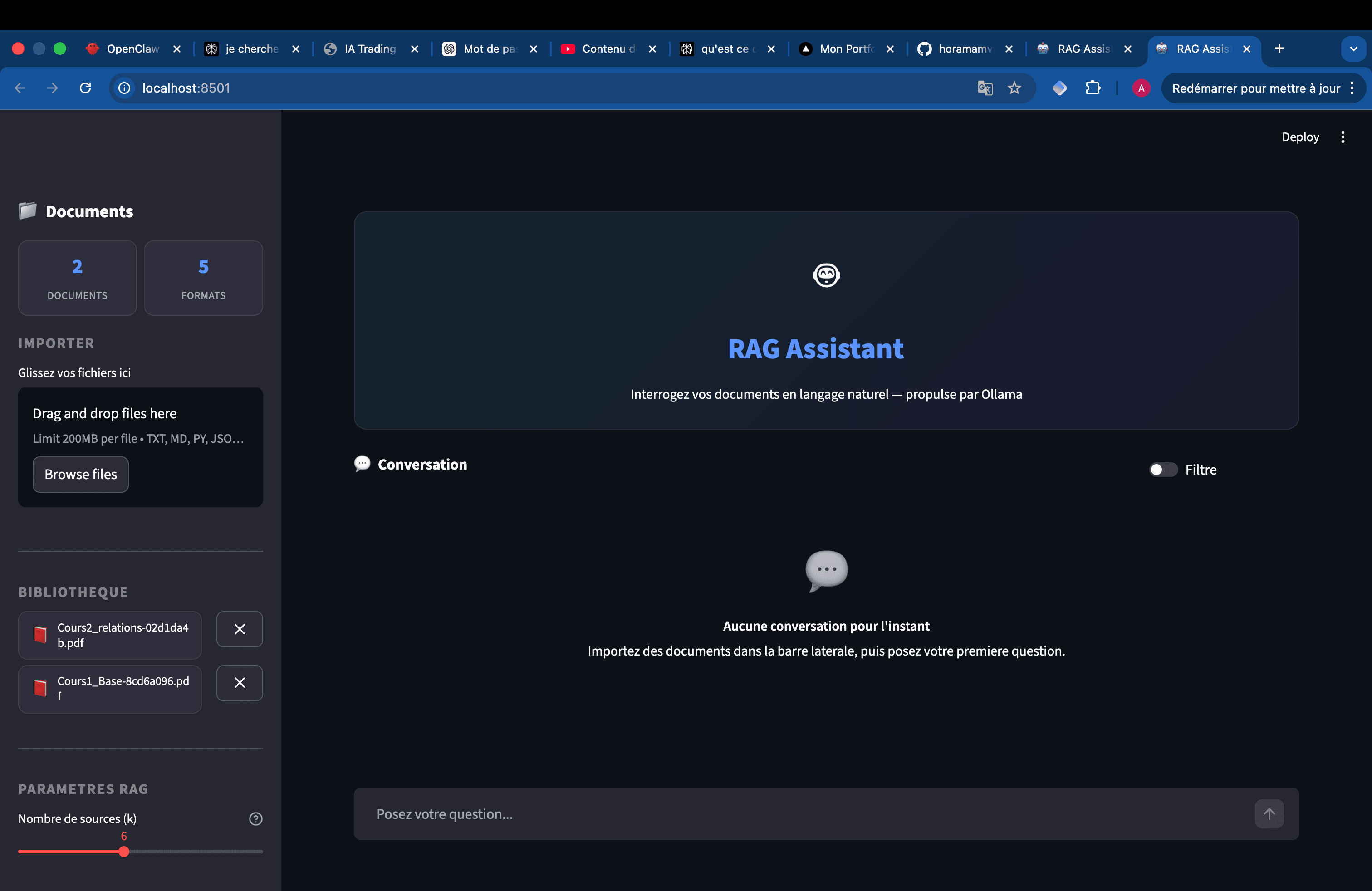
Task: Click the Posez votre question input field
Action: (x=692, y=814)
